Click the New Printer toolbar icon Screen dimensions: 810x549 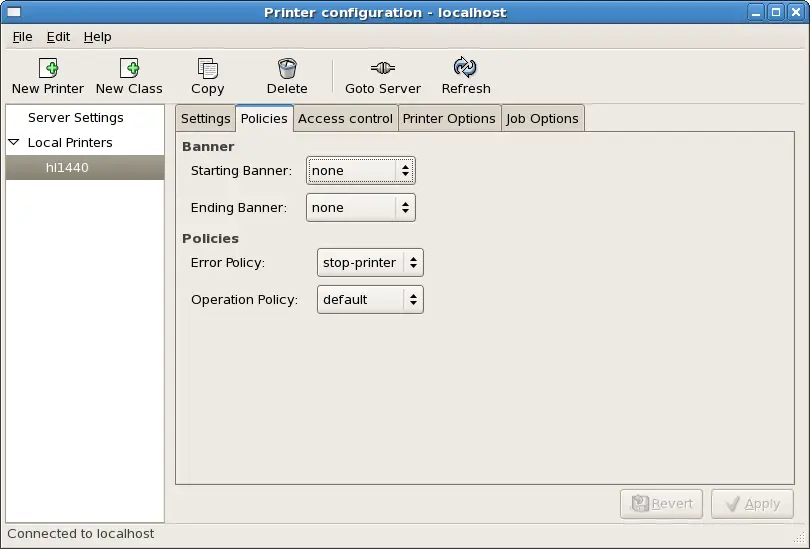click(48, 68)
